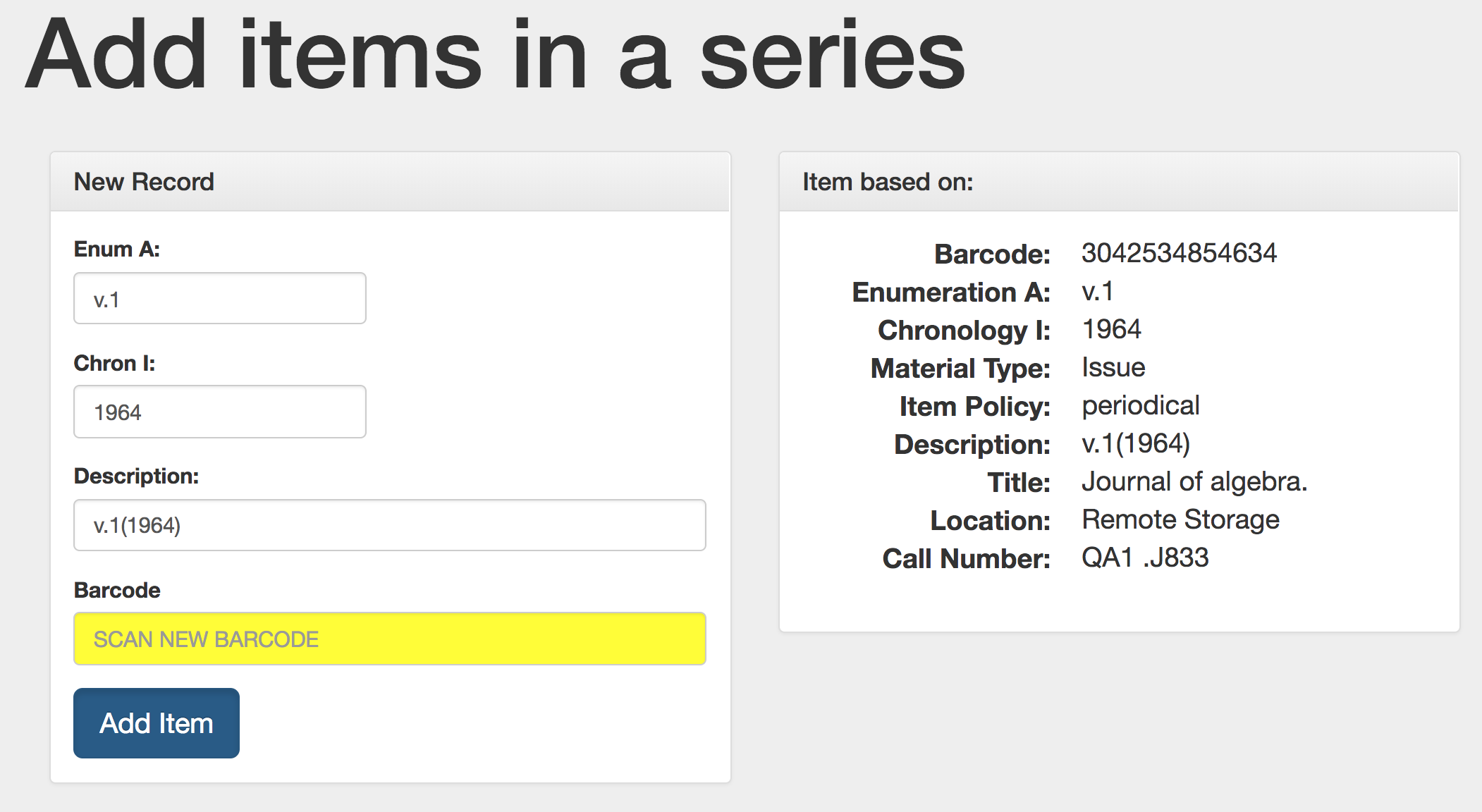Click the Remote Storage location value
The width and height of the screenshot is (1482, 812).
(x=1180, y=519)
